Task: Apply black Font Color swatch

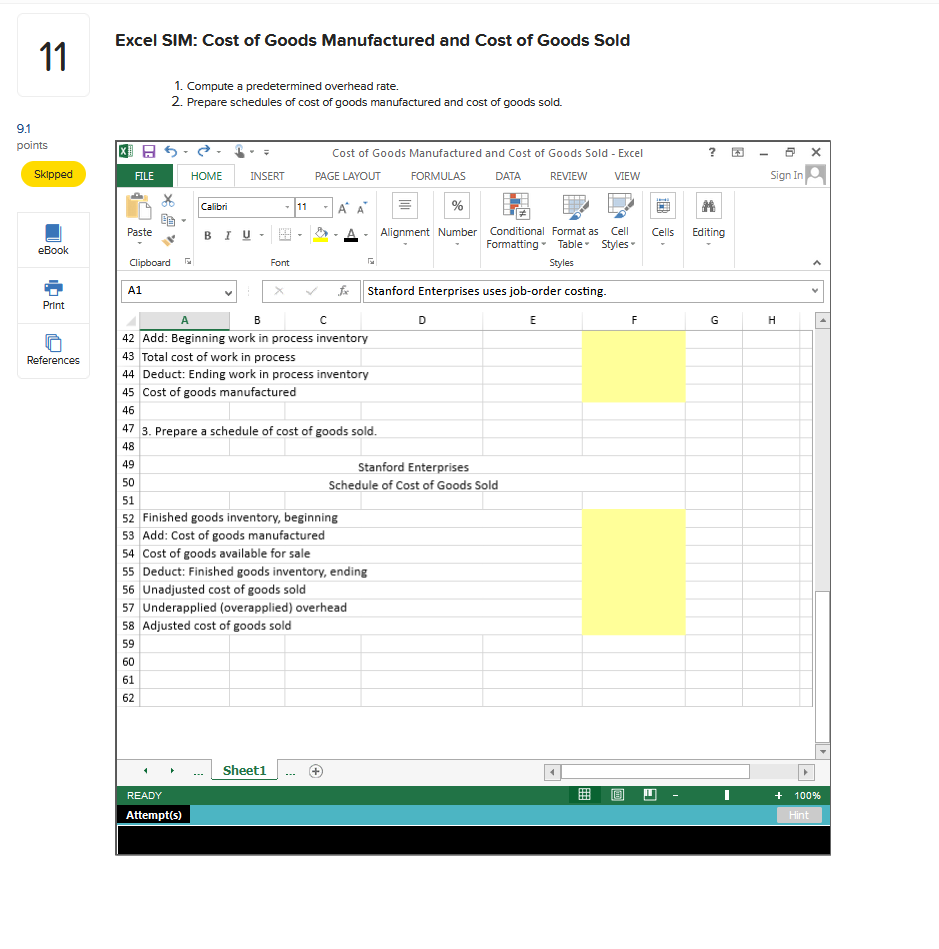Action: pos(351,235)
